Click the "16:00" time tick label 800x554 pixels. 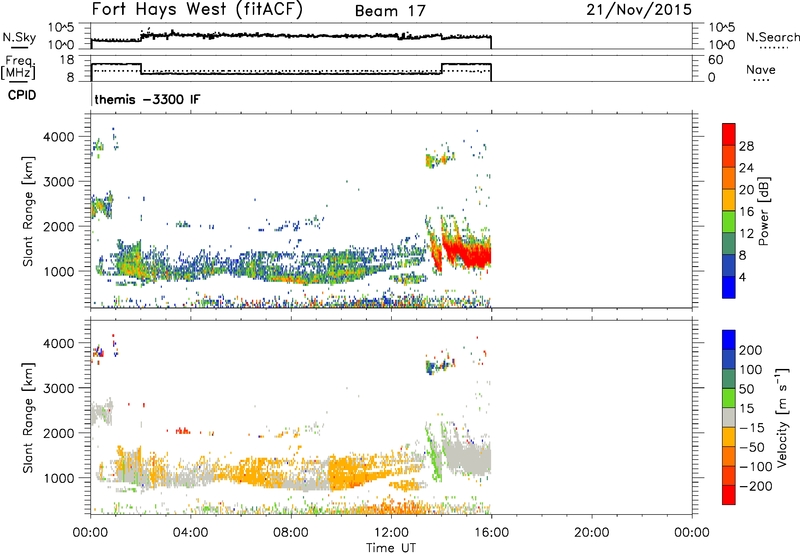491,533
